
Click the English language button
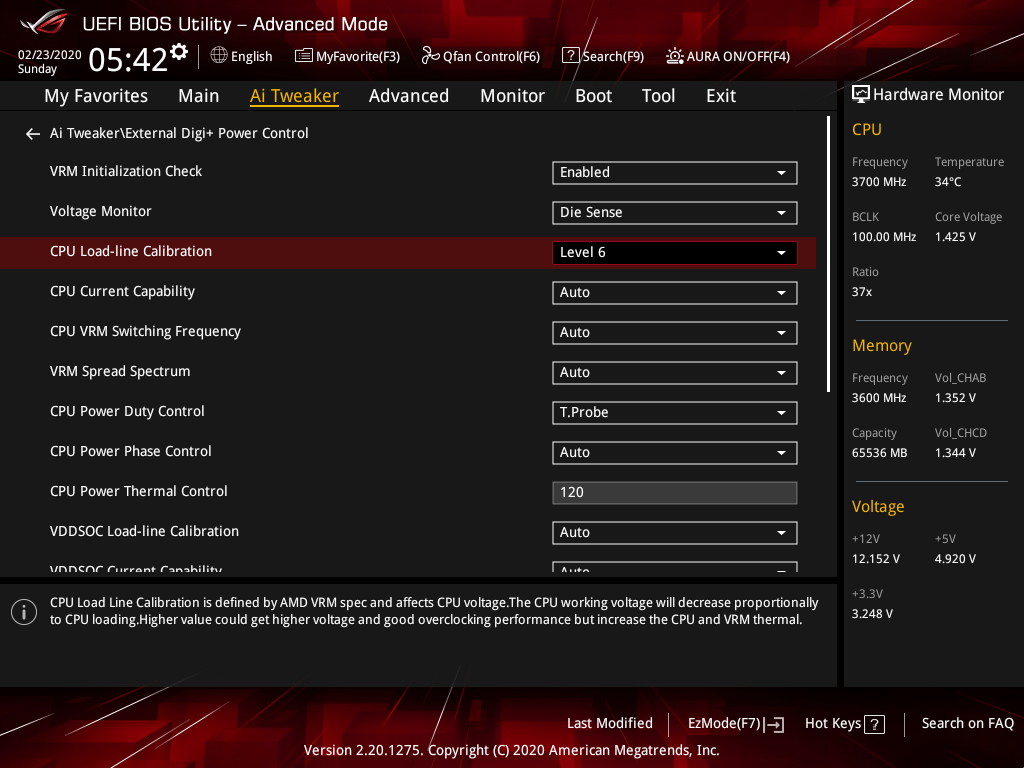[x=242, y=56]
